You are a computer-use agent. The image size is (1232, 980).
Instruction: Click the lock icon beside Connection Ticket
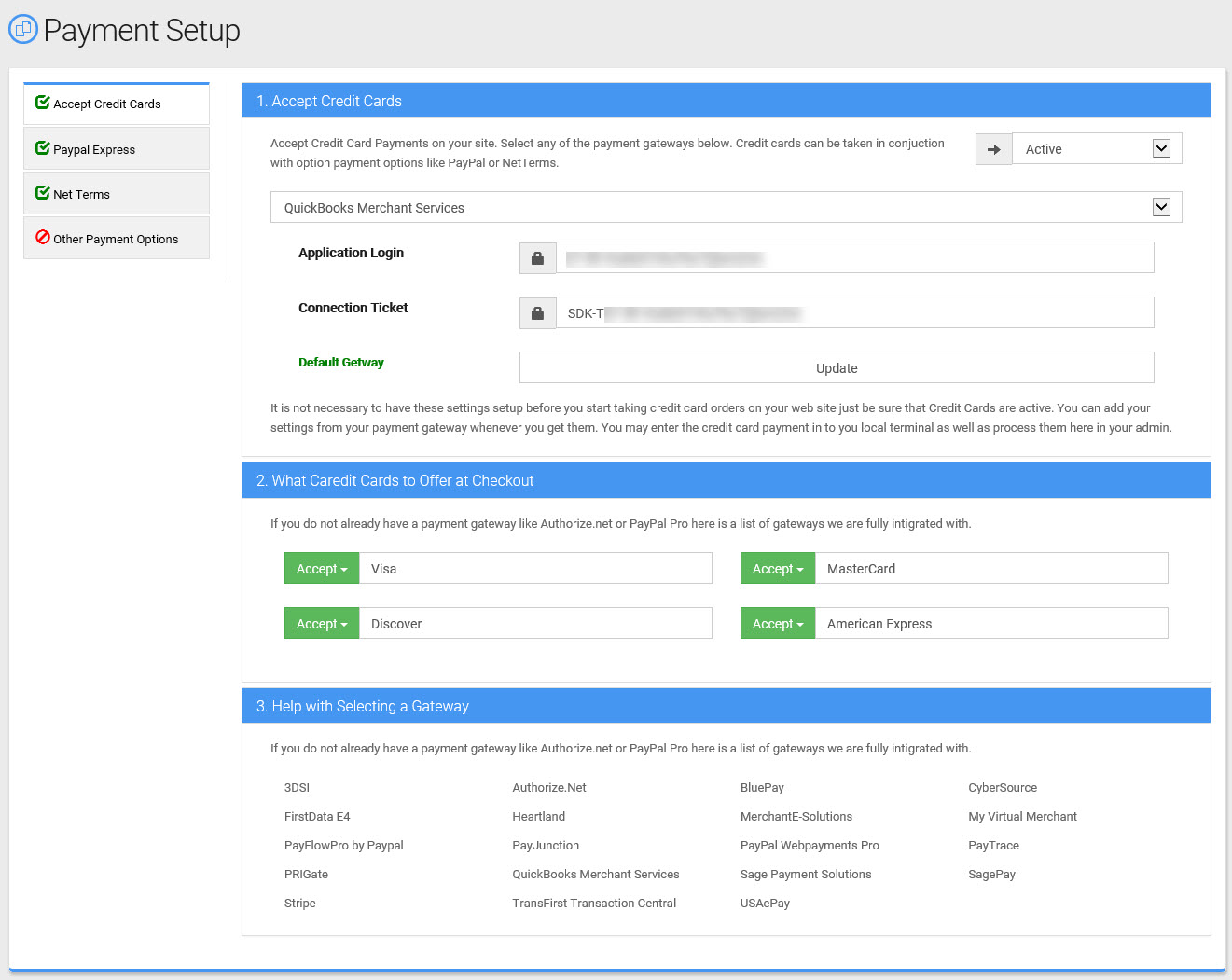pos(537,313)
